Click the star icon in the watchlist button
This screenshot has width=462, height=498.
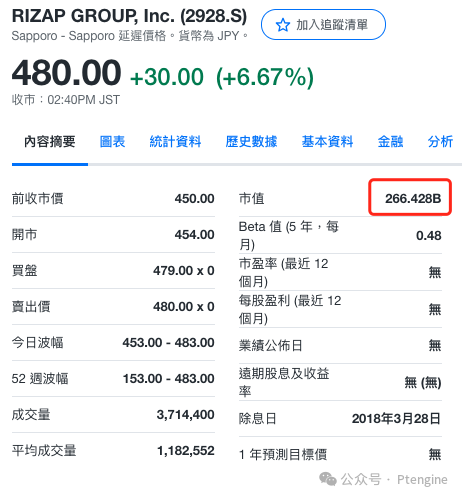point(283,25)
